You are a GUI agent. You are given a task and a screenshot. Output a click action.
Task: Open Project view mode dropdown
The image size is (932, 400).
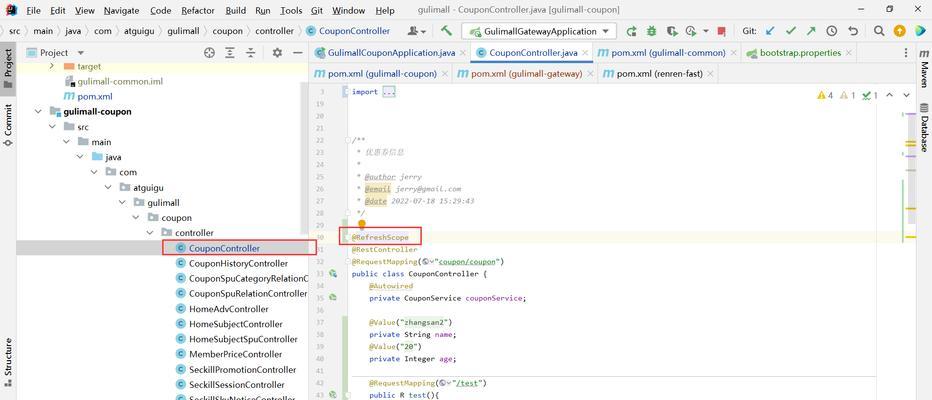coord(81,53)
